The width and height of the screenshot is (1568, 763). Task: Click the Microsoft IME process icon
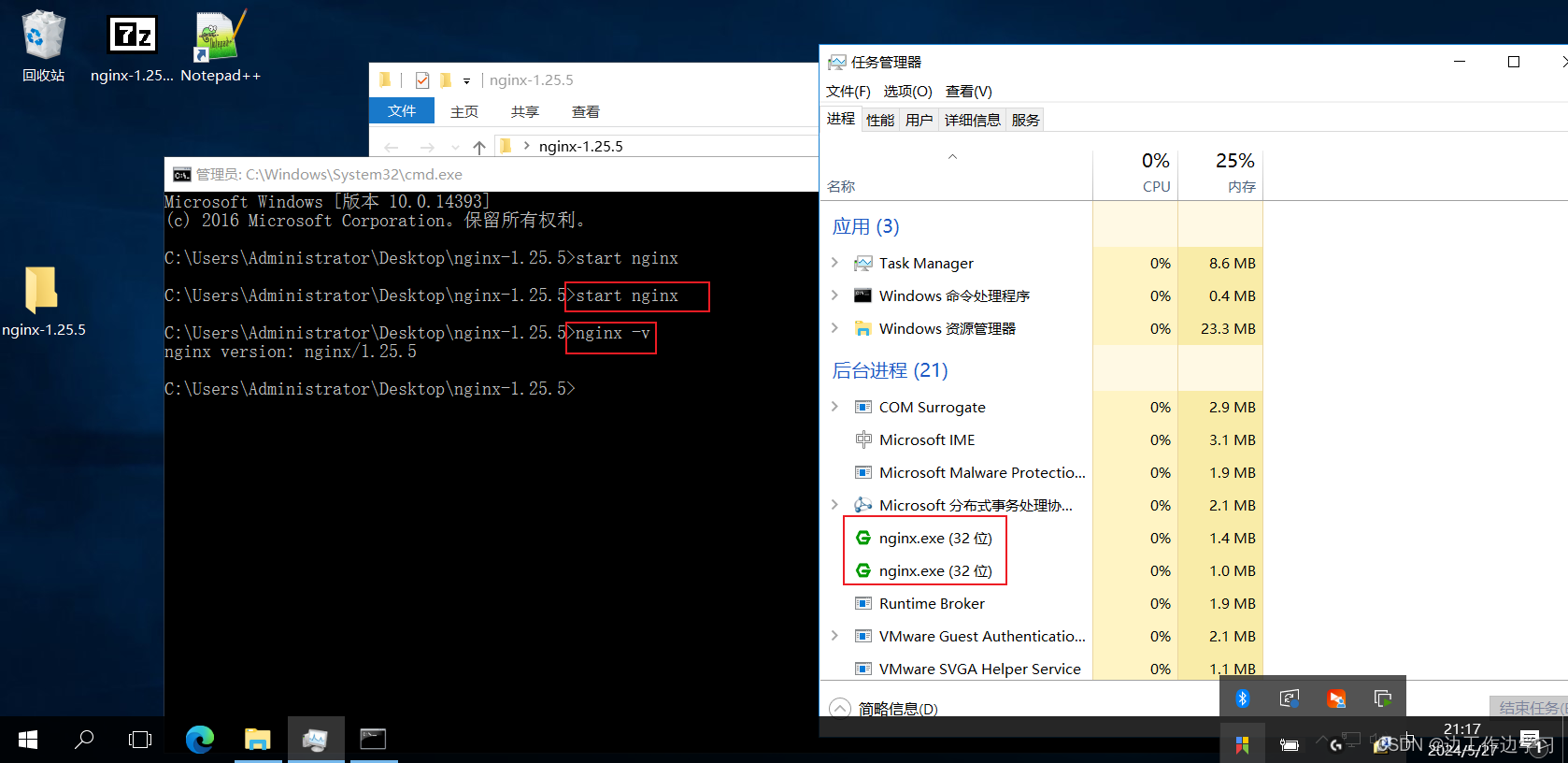coord(863,440)
